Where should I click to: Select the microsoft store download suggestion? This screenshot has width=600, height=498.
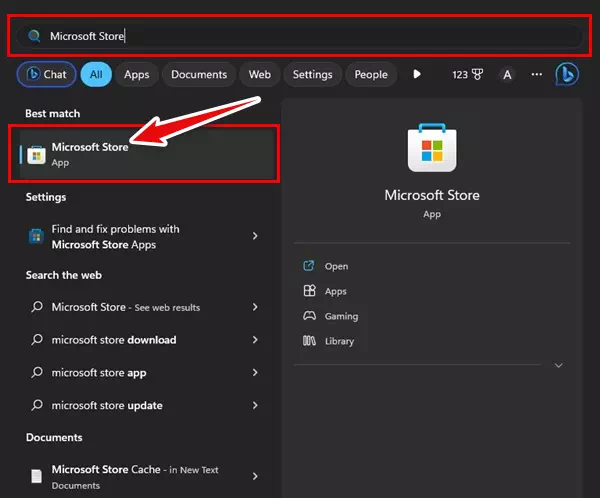point(145,340)
